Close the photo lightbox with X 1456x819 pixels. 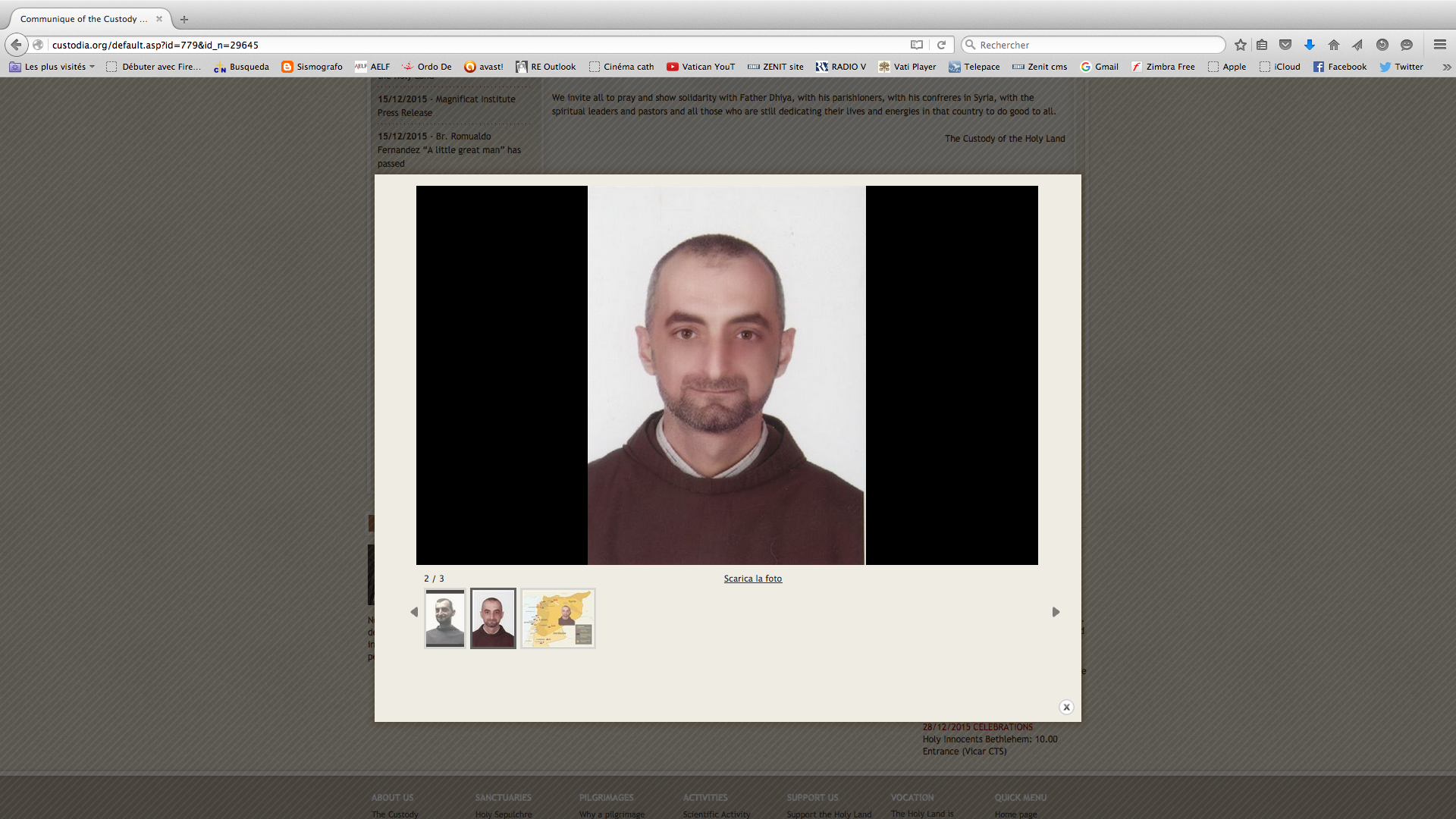tap(1066, 707)
